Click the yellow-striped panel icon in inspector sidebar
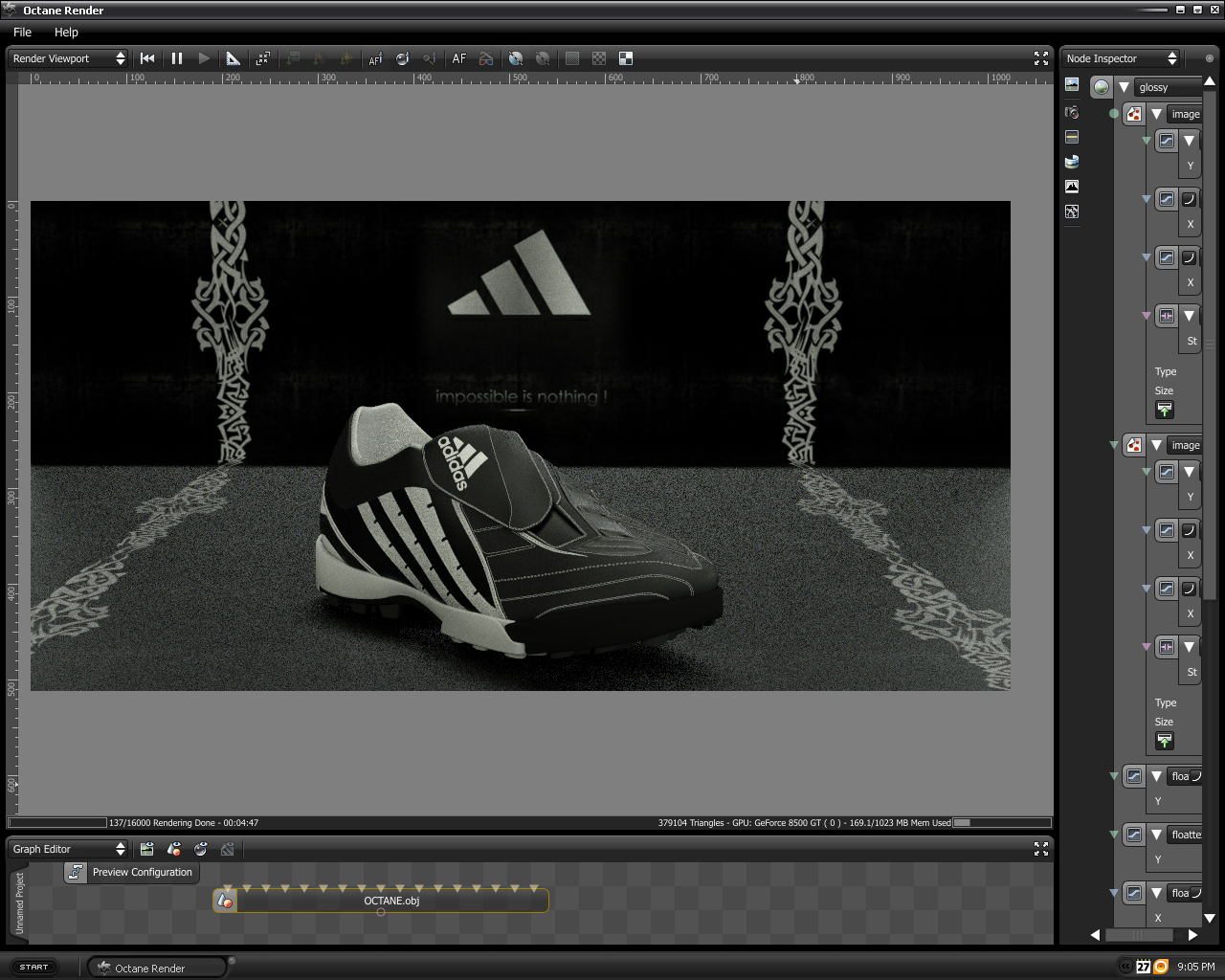This screenshot has width=1225, height=980. point(1072,137)
